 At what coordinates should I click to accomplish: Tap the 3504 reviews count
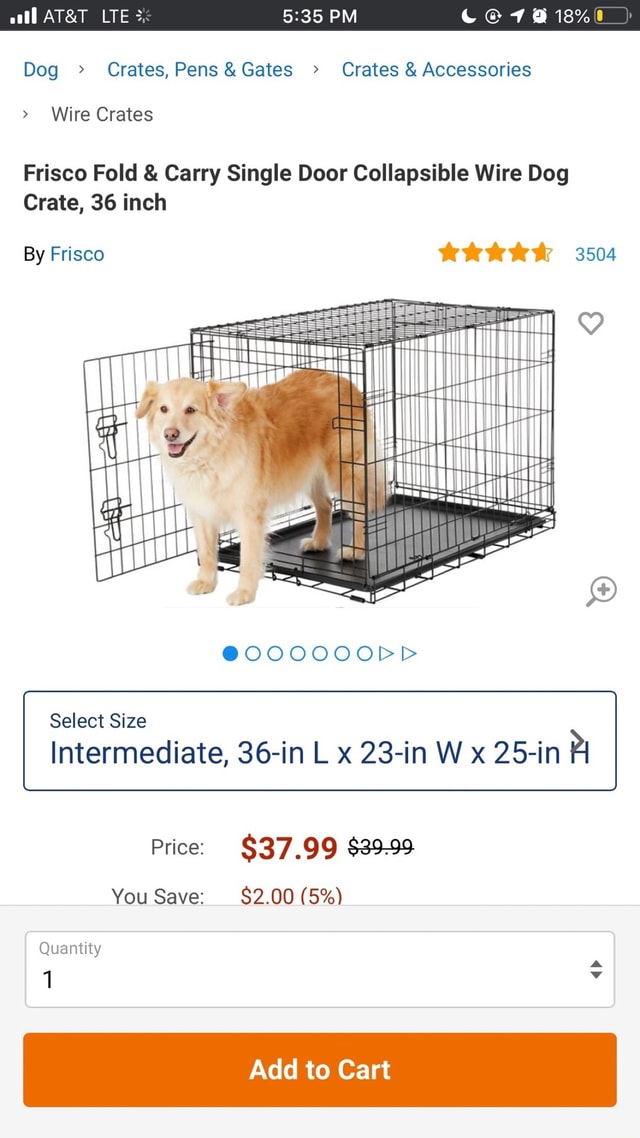click(596, 253)
